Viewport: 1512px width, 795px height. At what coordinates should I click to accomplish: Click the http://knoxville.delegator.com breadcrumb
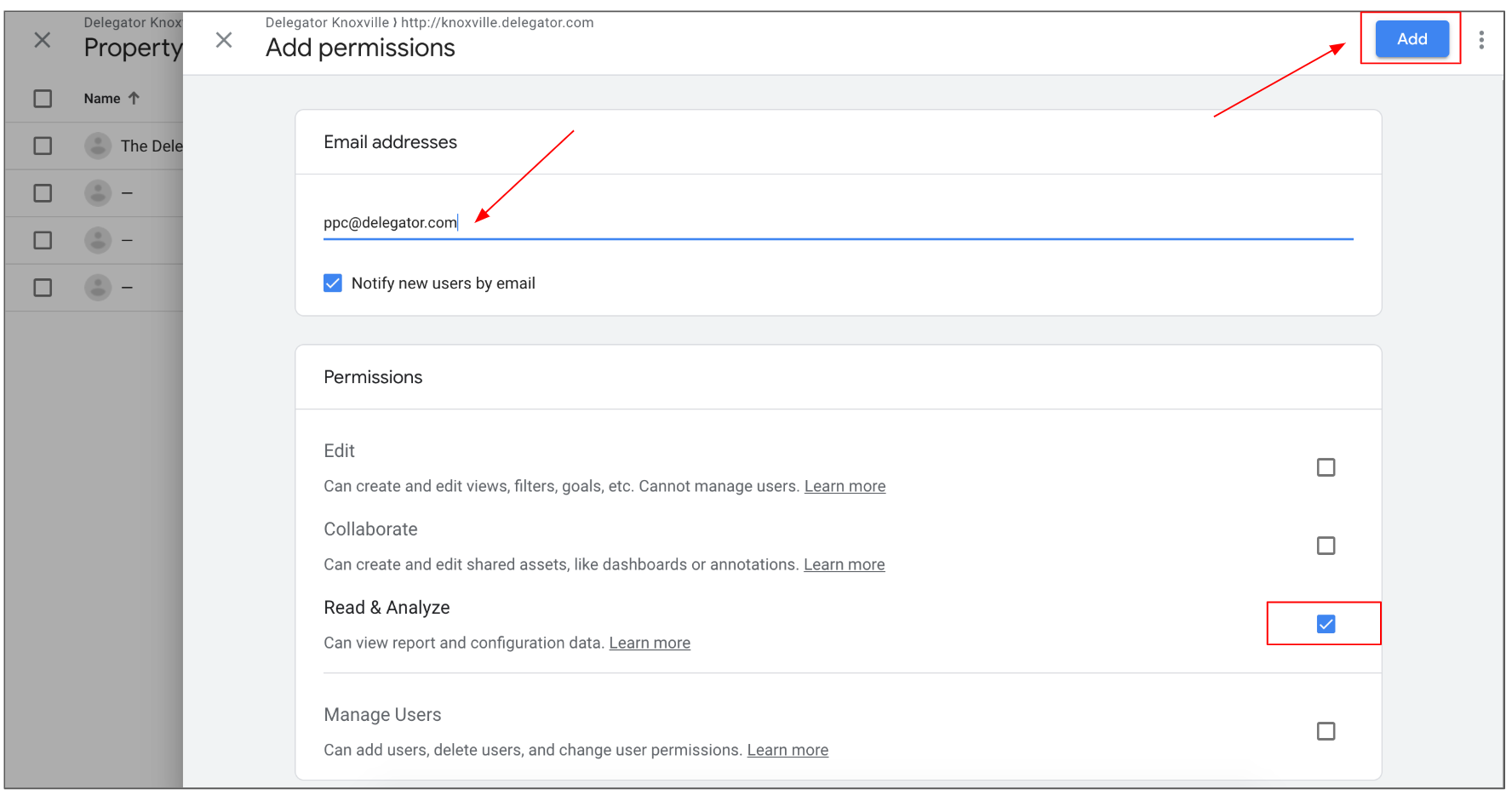[x=497, y=23]
